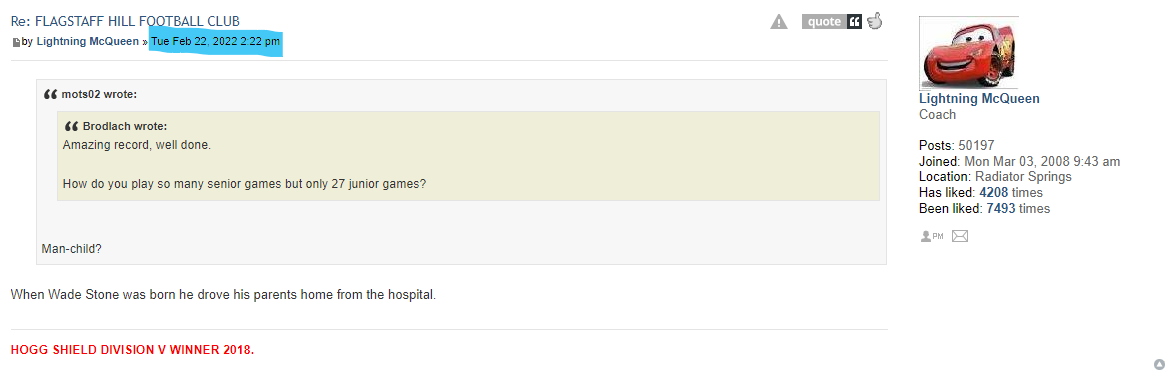This screenshot has height=381, width=1176.
Task: Report this post via warning triangle icon
Action: pyautogui.click(x=778, y=22)
